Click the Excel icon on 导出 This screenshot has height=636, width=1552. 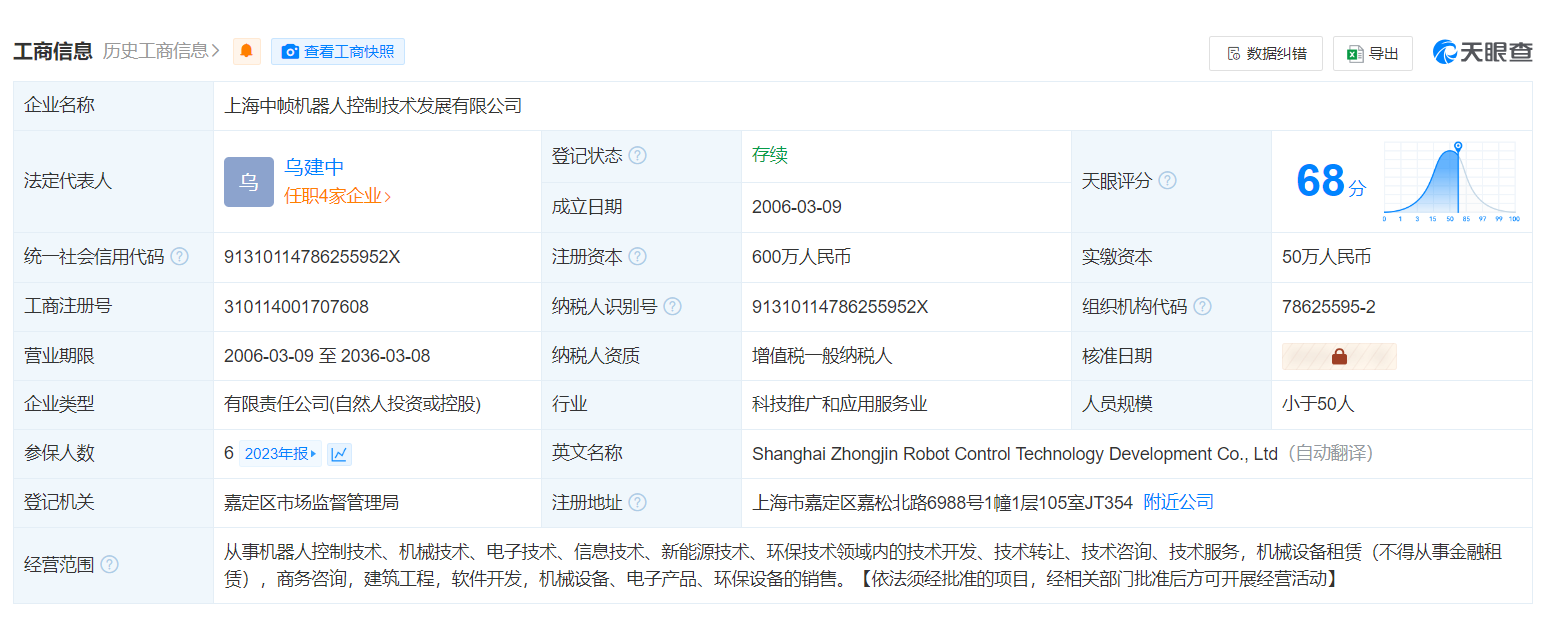coord(1355,54)
